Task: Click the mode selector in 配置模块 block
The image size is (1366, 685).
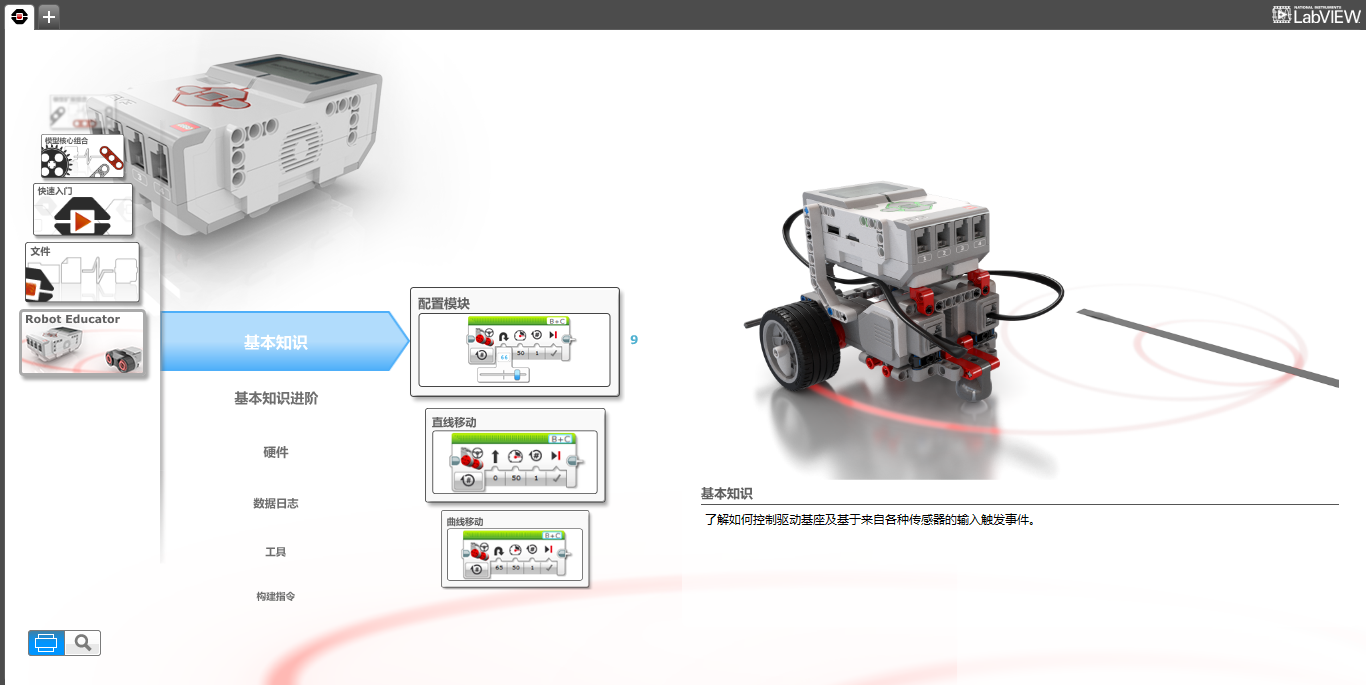Action: [481, 354]
